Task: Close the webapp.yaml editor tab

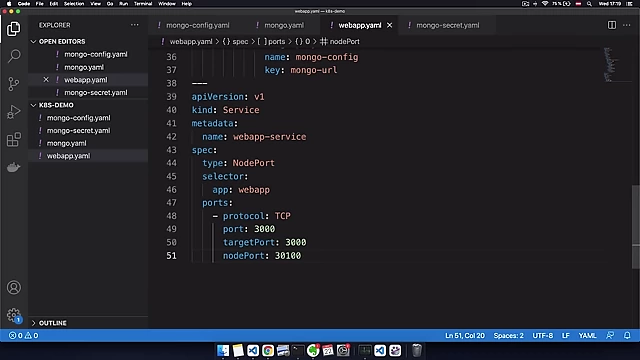Action: pos(389,25)
